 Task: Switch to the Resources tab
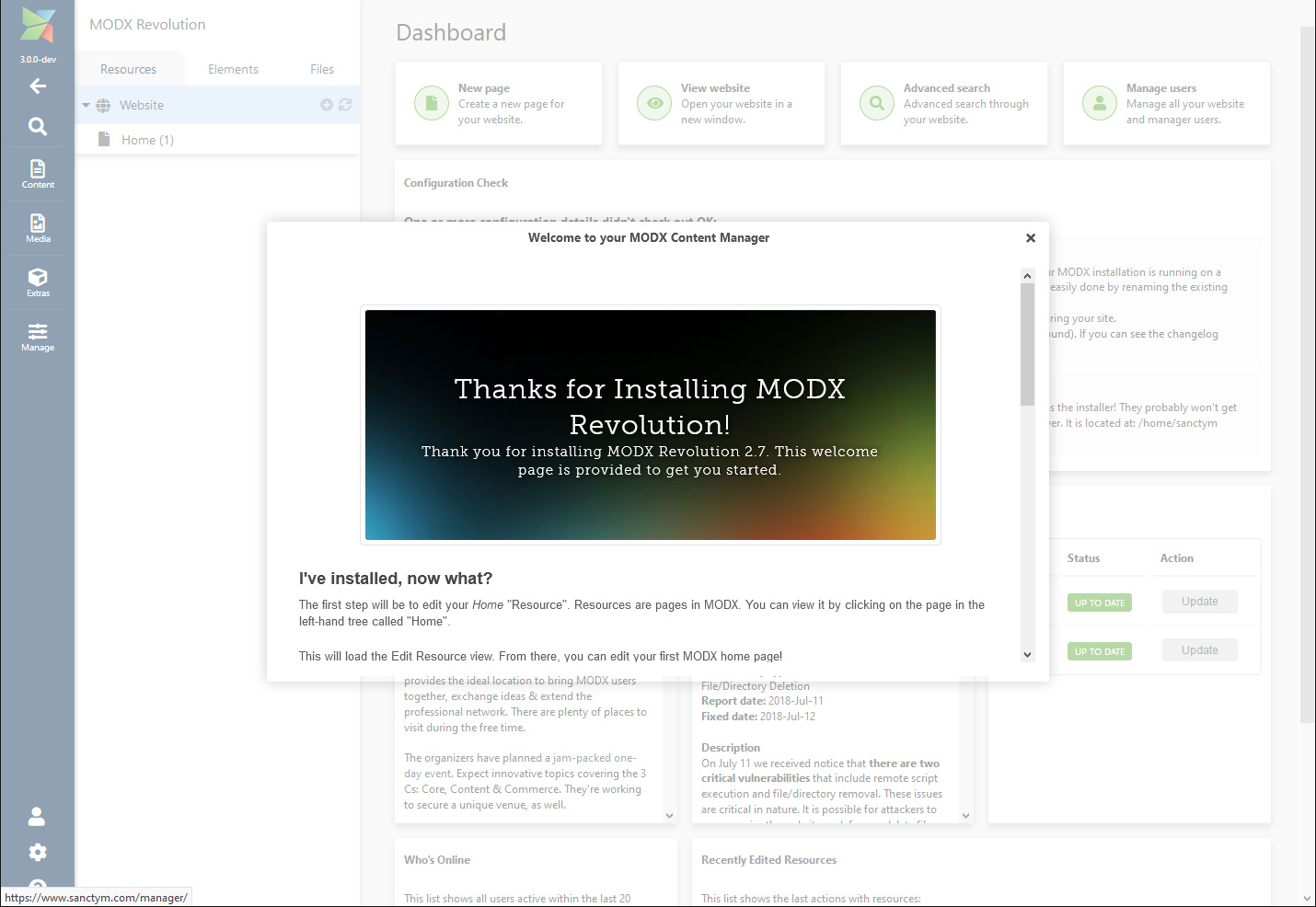[128, 69]
